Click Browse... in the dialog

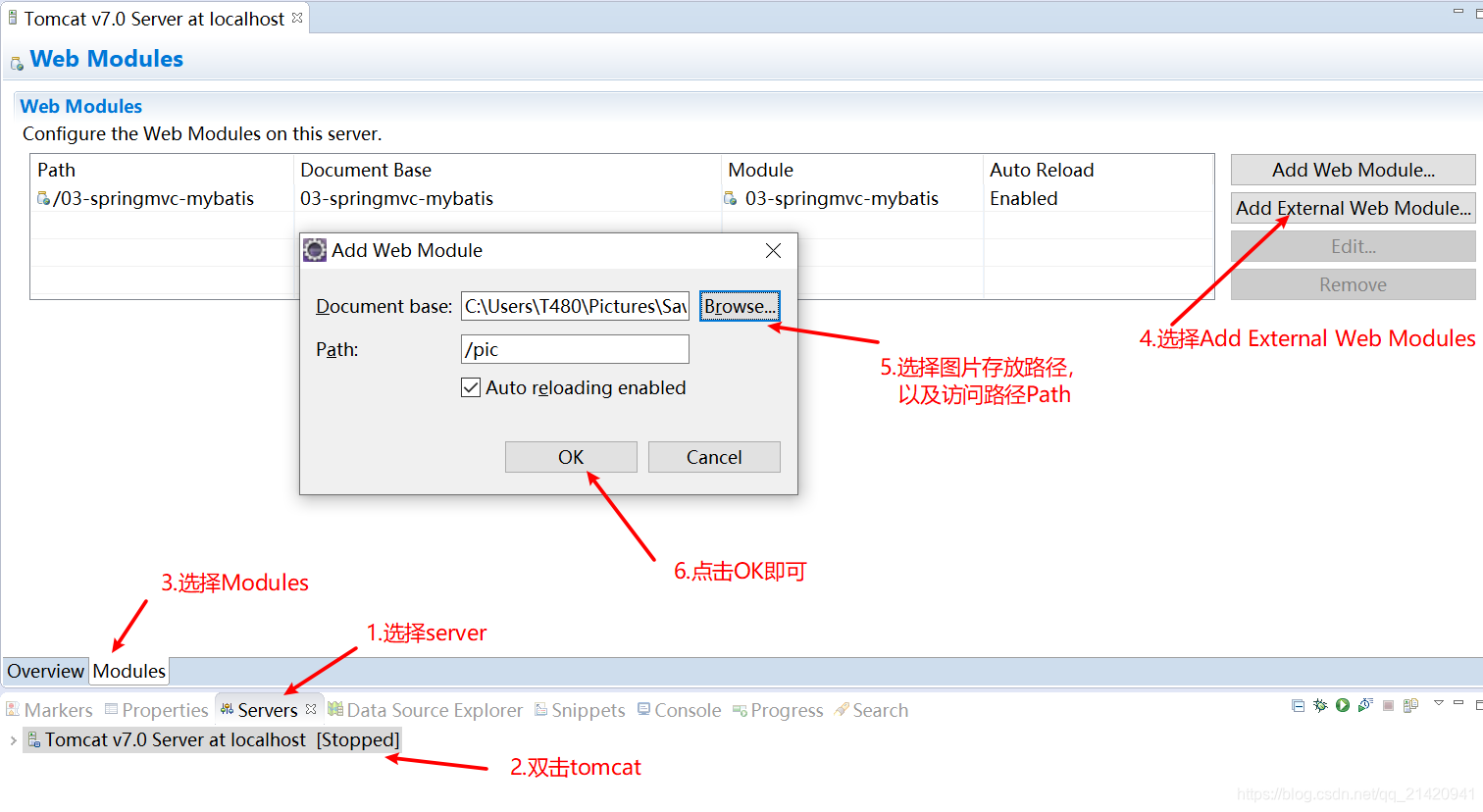740,306
